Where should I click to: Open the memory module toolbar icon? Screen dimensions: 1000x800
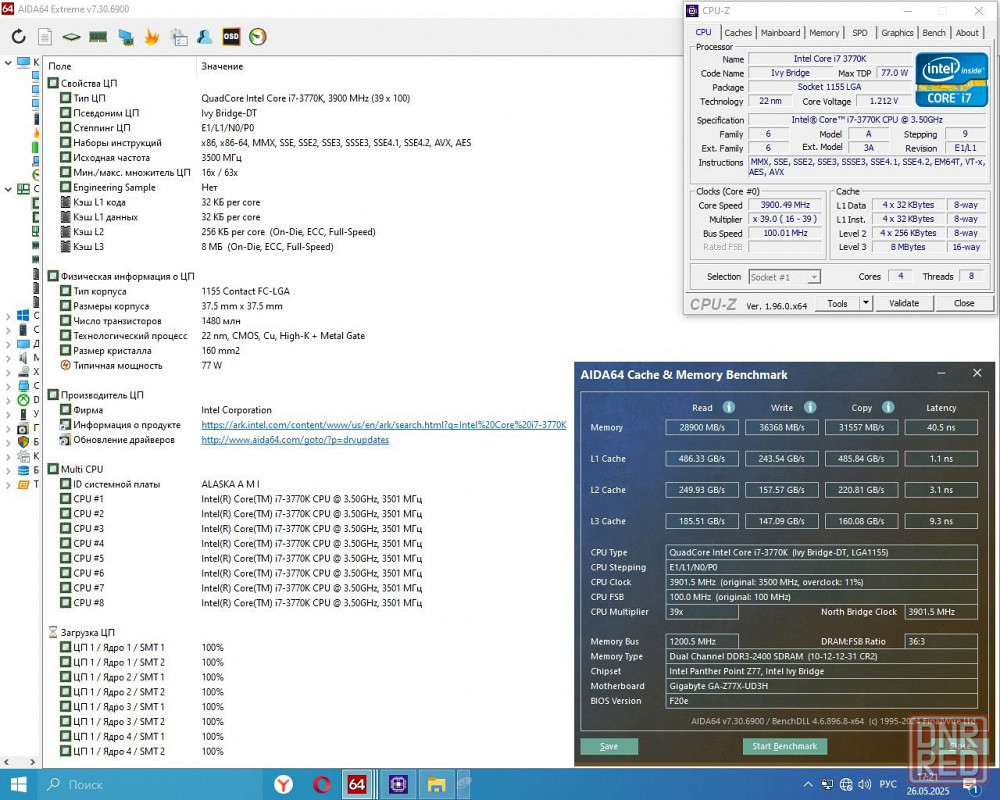coord(98,37)
